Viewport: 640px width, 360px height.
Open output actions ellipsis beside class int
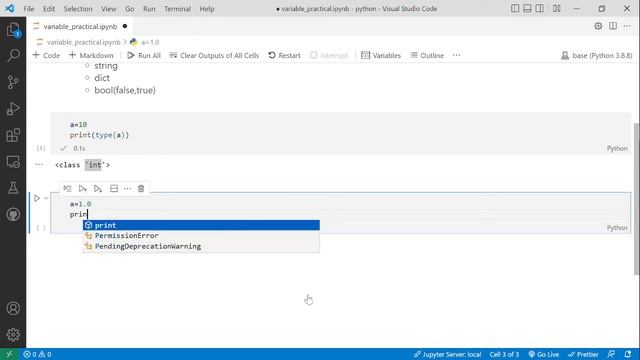(x=39, y=164)
